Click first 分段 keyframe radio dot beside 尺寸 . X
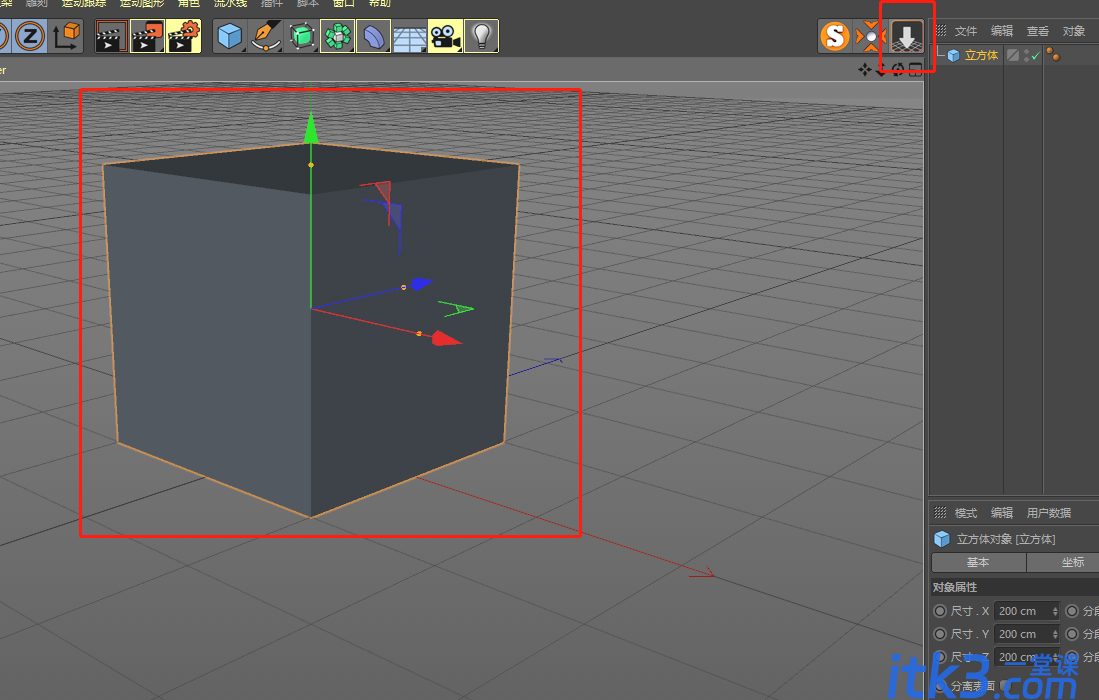This screenshot has width=1099, height=700. 1072,611
